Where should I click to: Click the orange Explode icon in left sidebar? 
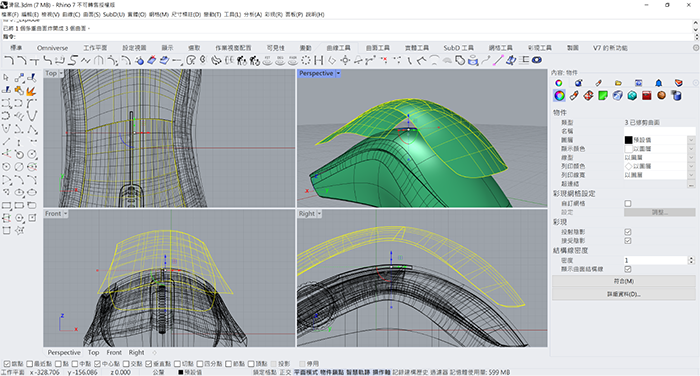pos(31,91)
